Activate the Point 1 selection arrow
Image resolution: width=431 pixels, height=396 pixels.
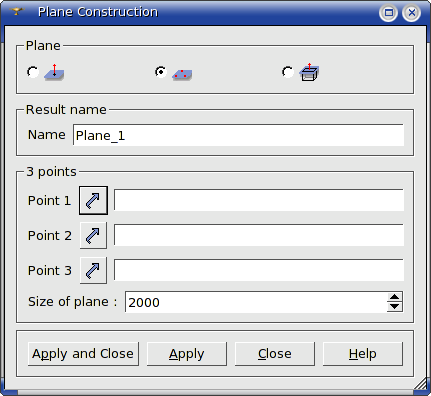93,200
